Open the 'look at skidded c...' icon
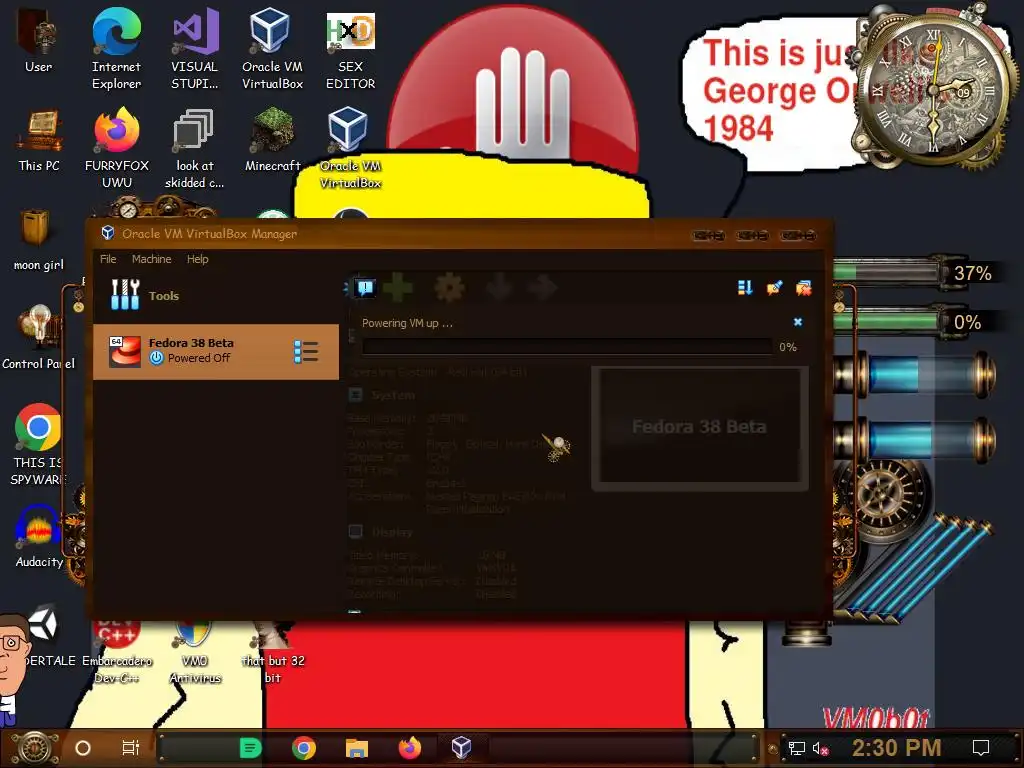The width and height of the screenshot is (1024, 768). [195, 148]
